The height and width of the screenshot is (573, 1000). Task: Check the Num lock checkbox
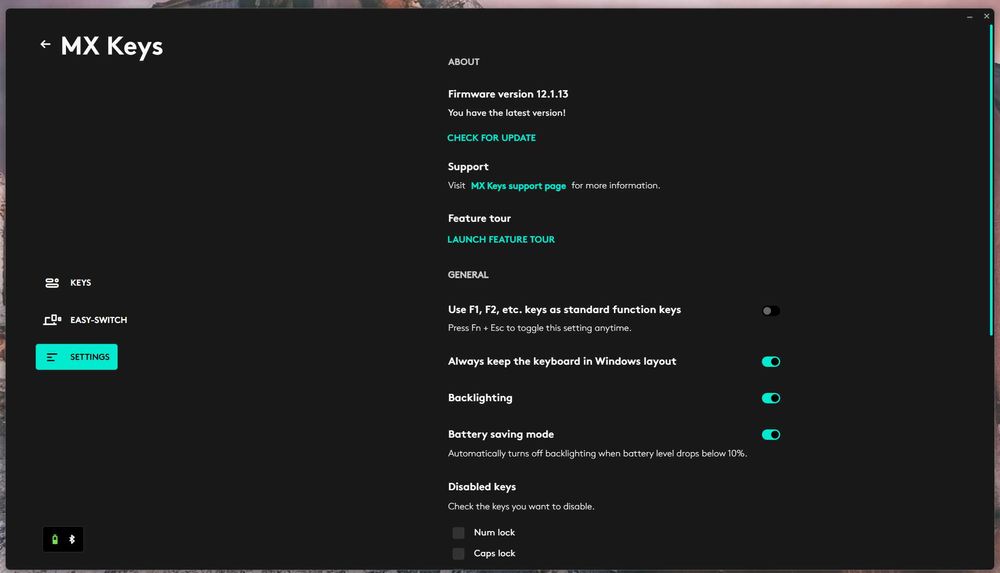tap(459, 533)
